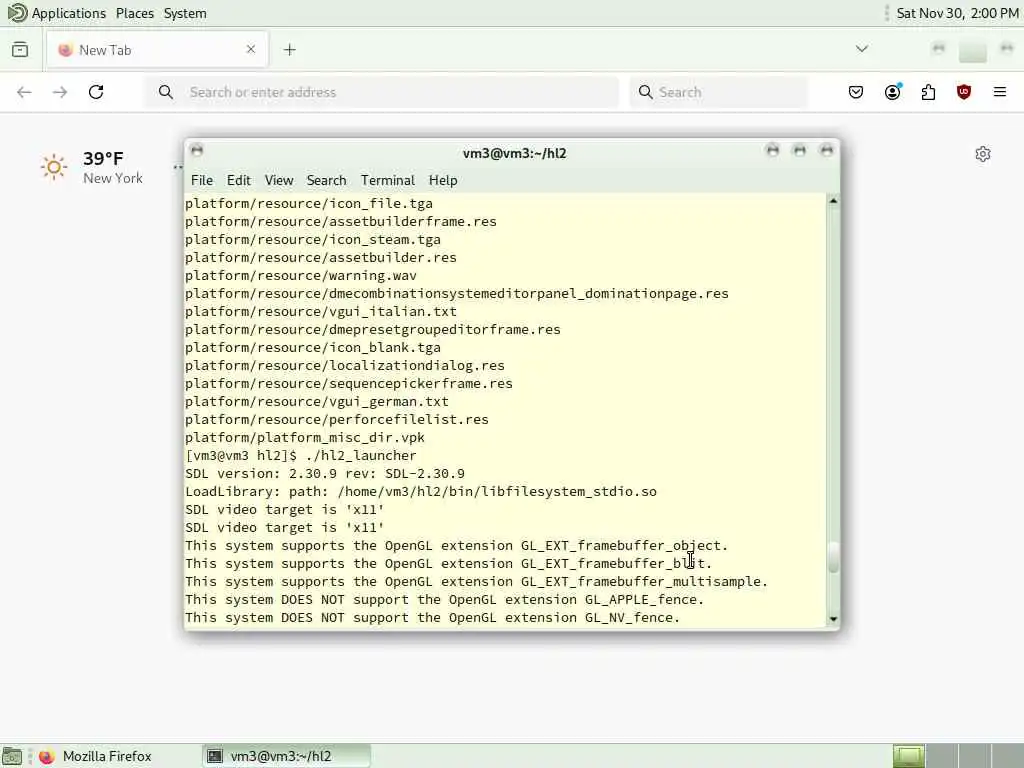Viewport: 1024px width, 768px height.
Task: Open the terminal Edit menu
Action: [x=238, y=180]
